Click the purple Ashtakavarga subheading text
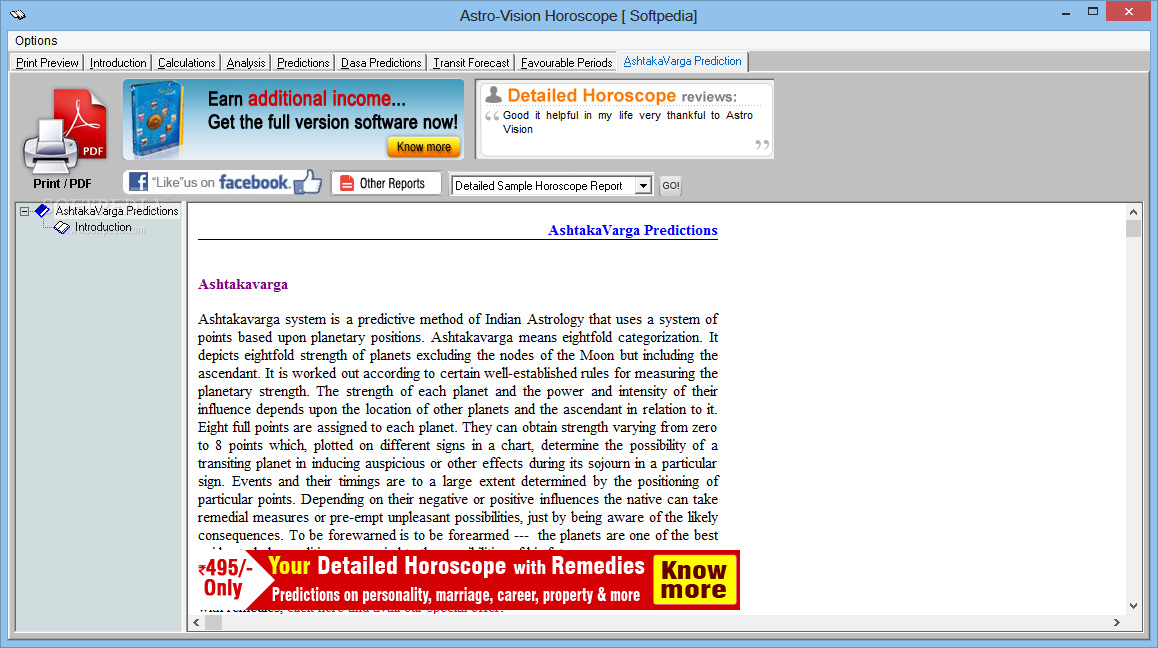Viewport: 1158px width, 648px height. [243, 284]
